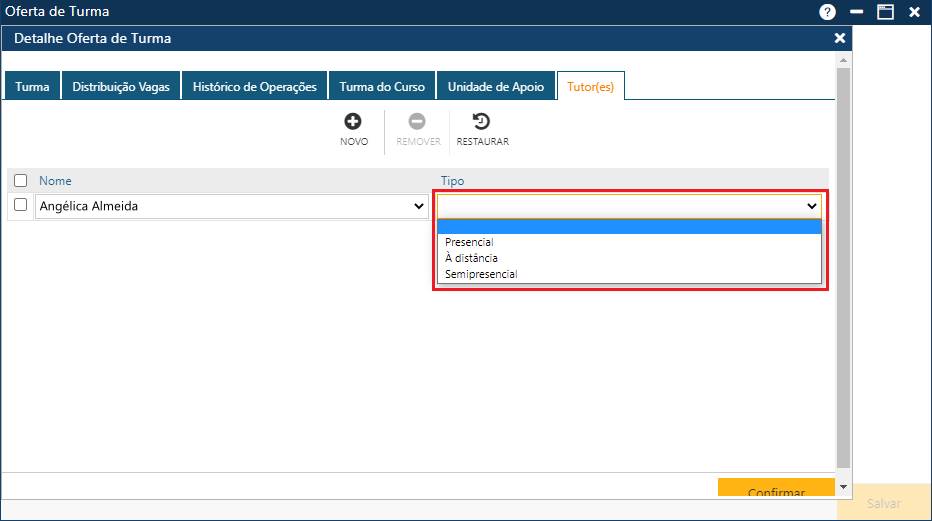Switch to the Turma tab
932x521 pixels.
point(32,87)
